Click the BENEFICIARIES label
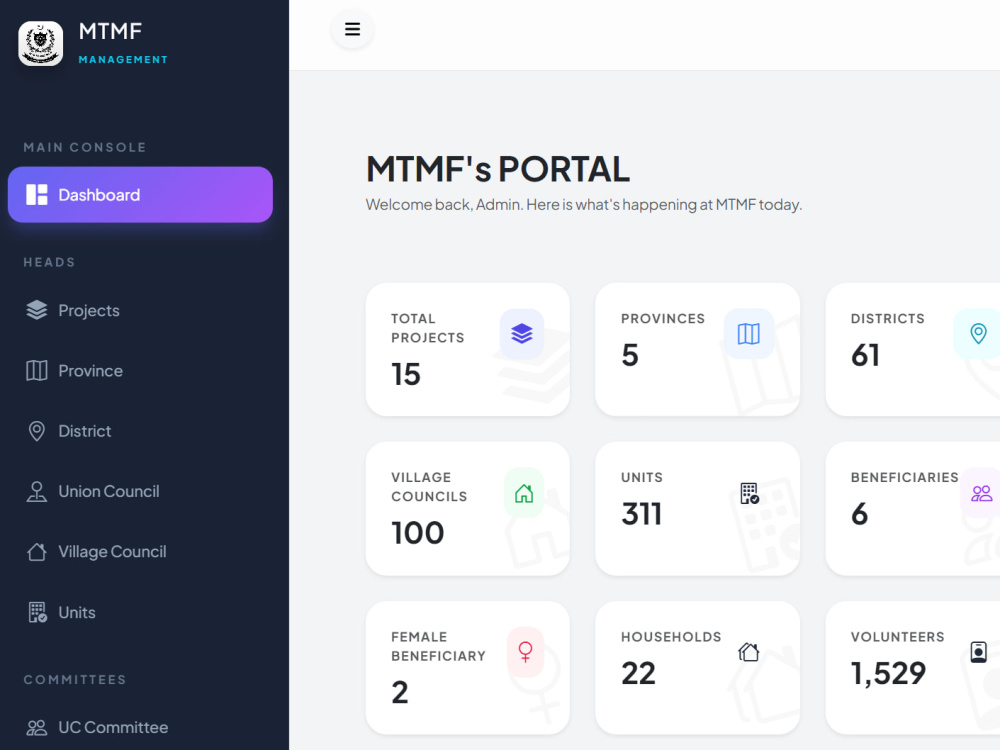The image size is (1000, 750). (904, 477)
